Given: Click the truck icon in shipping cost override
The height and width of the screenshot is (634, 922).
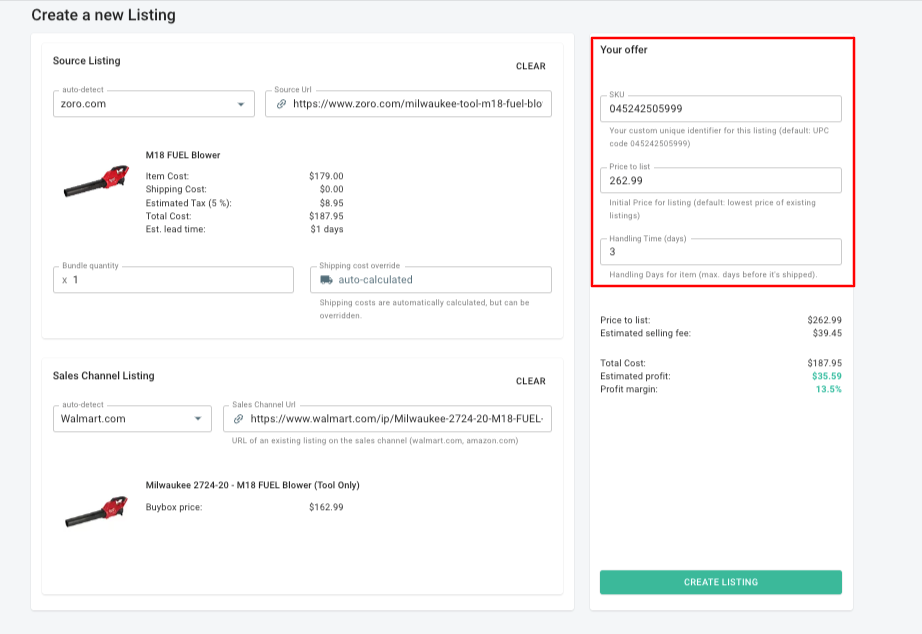Looking at the screenshot, I should [x=326, y=280].
